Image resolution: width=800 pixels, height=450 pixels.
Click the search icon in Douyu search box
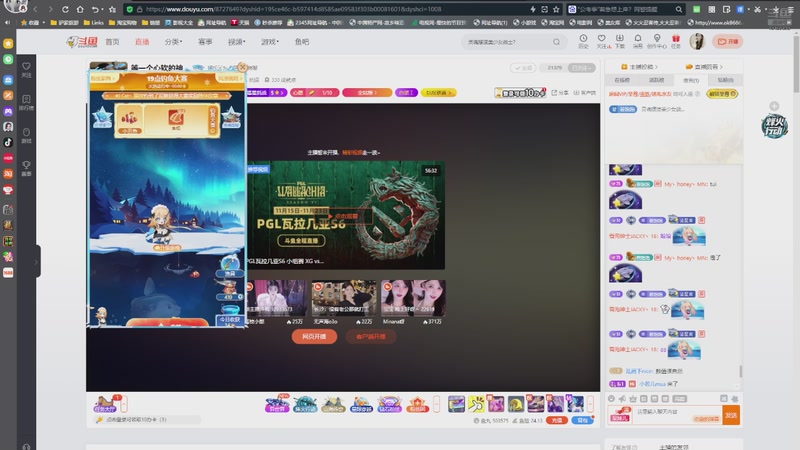tap(556, 42)
